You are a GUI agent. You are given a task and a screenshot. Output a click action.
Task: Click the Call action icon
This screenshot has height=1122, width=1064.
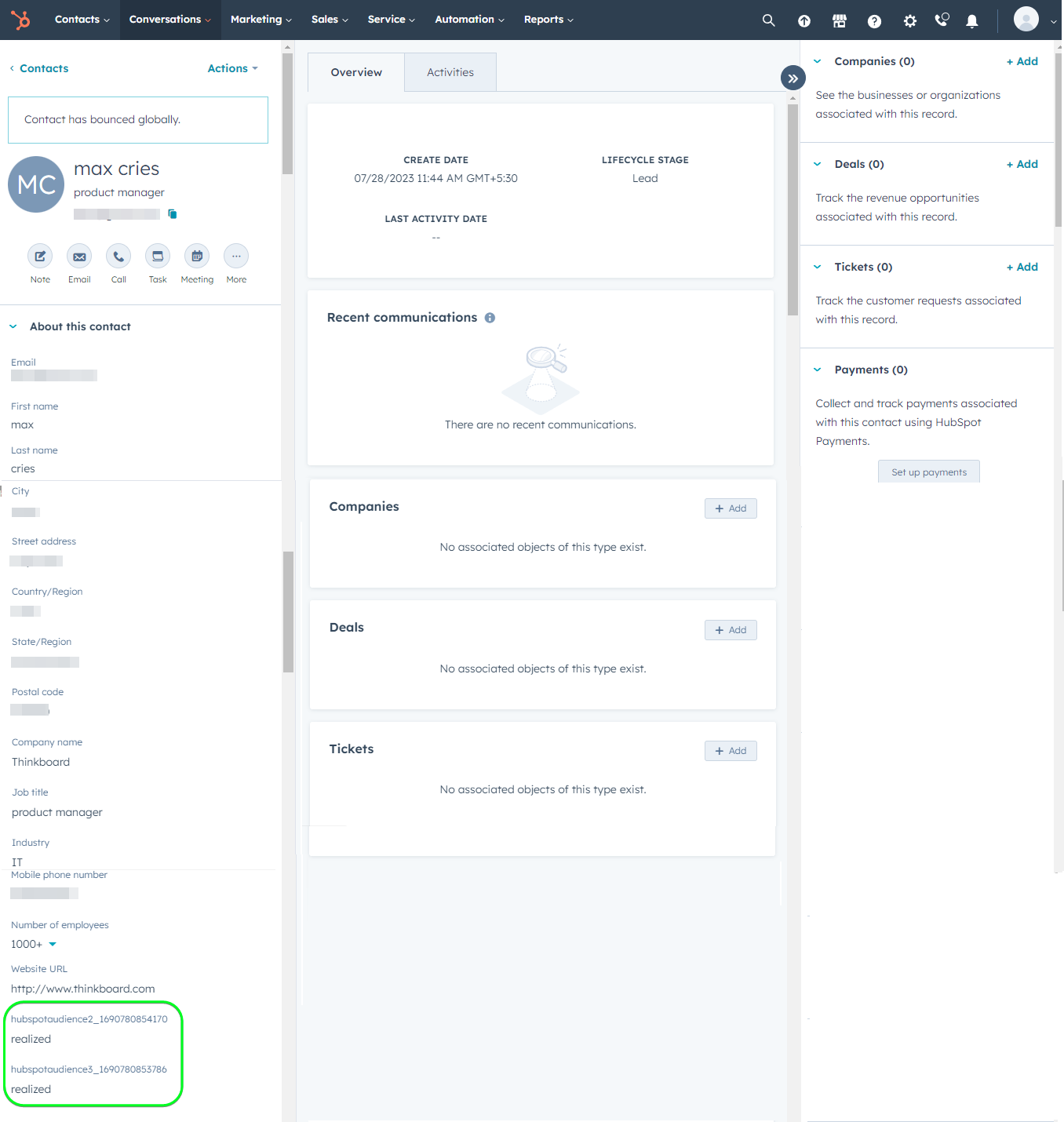118,256
